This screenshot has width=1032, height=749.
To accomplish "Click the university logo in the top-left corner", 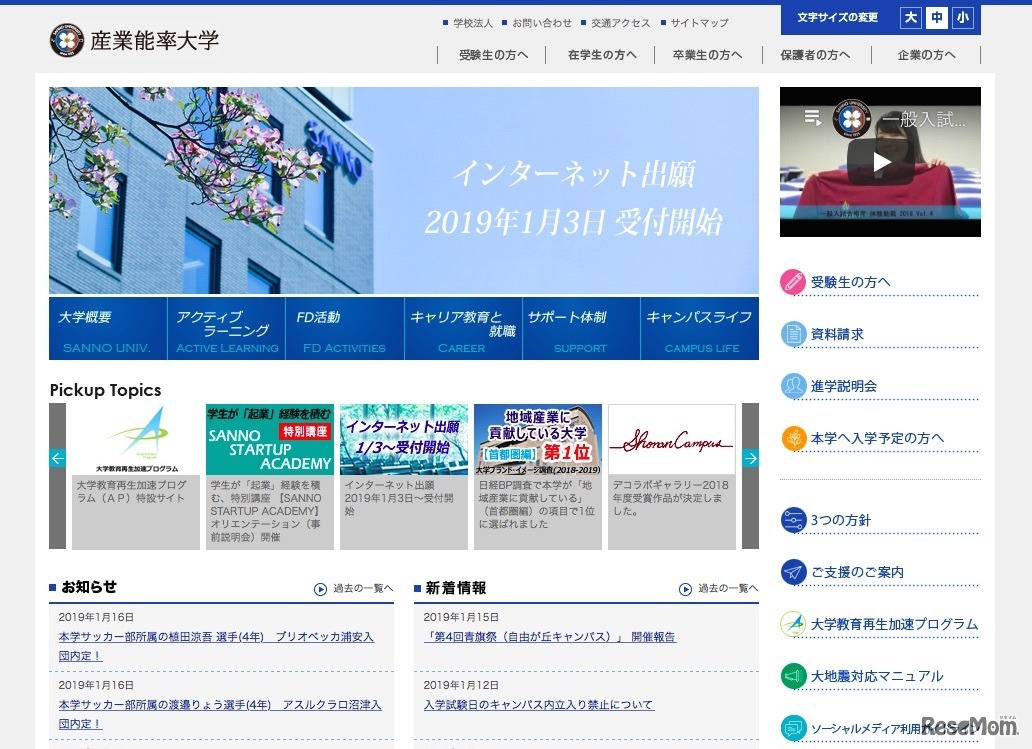I will (x=66, y=41).
